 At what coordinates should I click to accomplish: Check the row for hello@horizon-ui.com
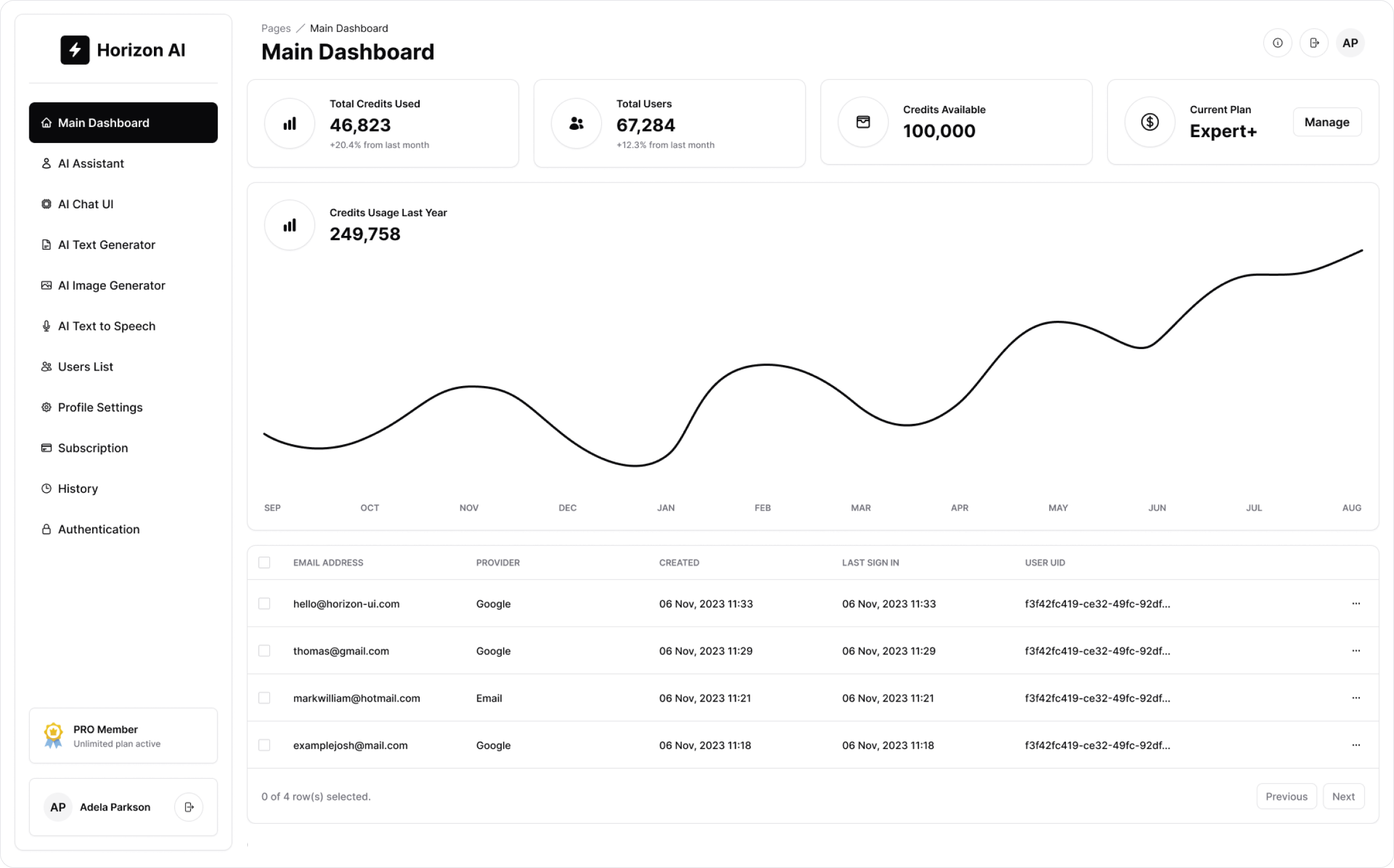pyautogui.click(x=265, y=603)
